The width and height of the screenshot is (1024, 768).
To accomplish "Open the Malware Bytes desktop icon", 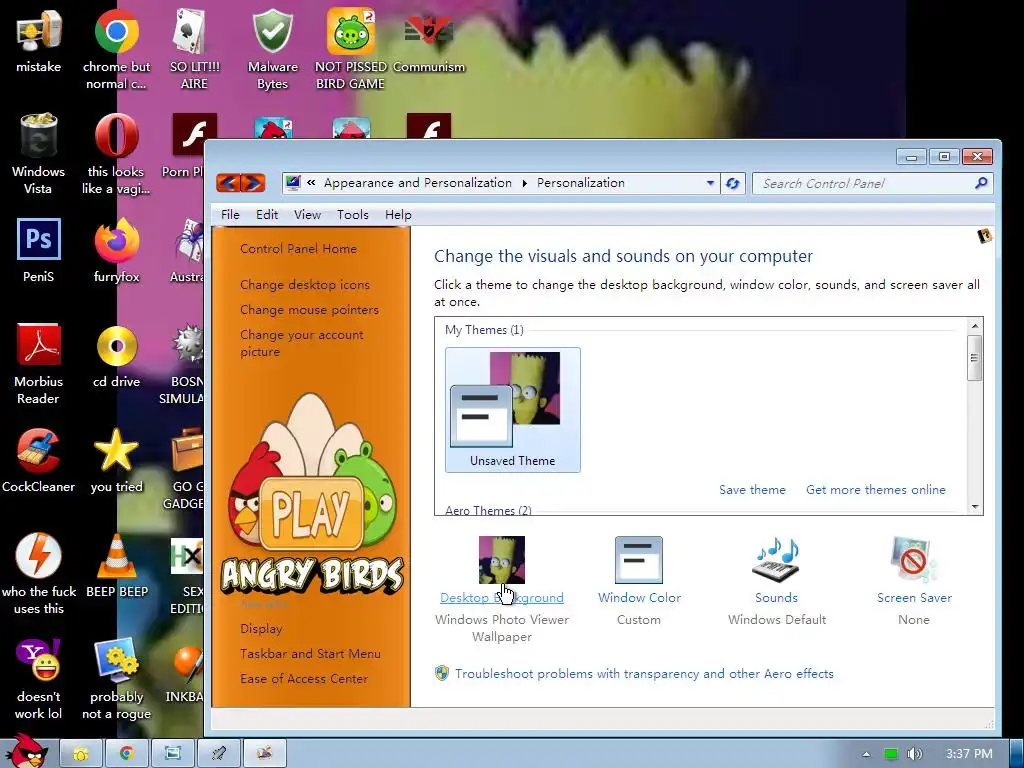I will click(x=272, y=31).
